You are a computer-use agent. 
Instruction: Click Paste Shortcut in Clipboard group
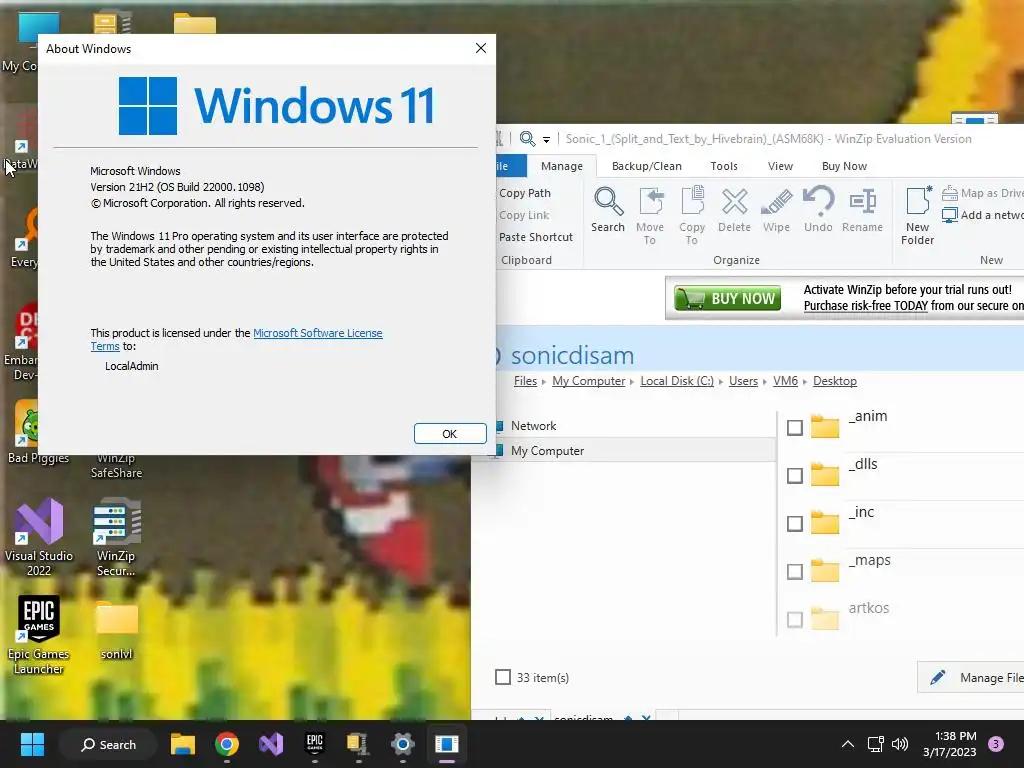pos(536,237)
